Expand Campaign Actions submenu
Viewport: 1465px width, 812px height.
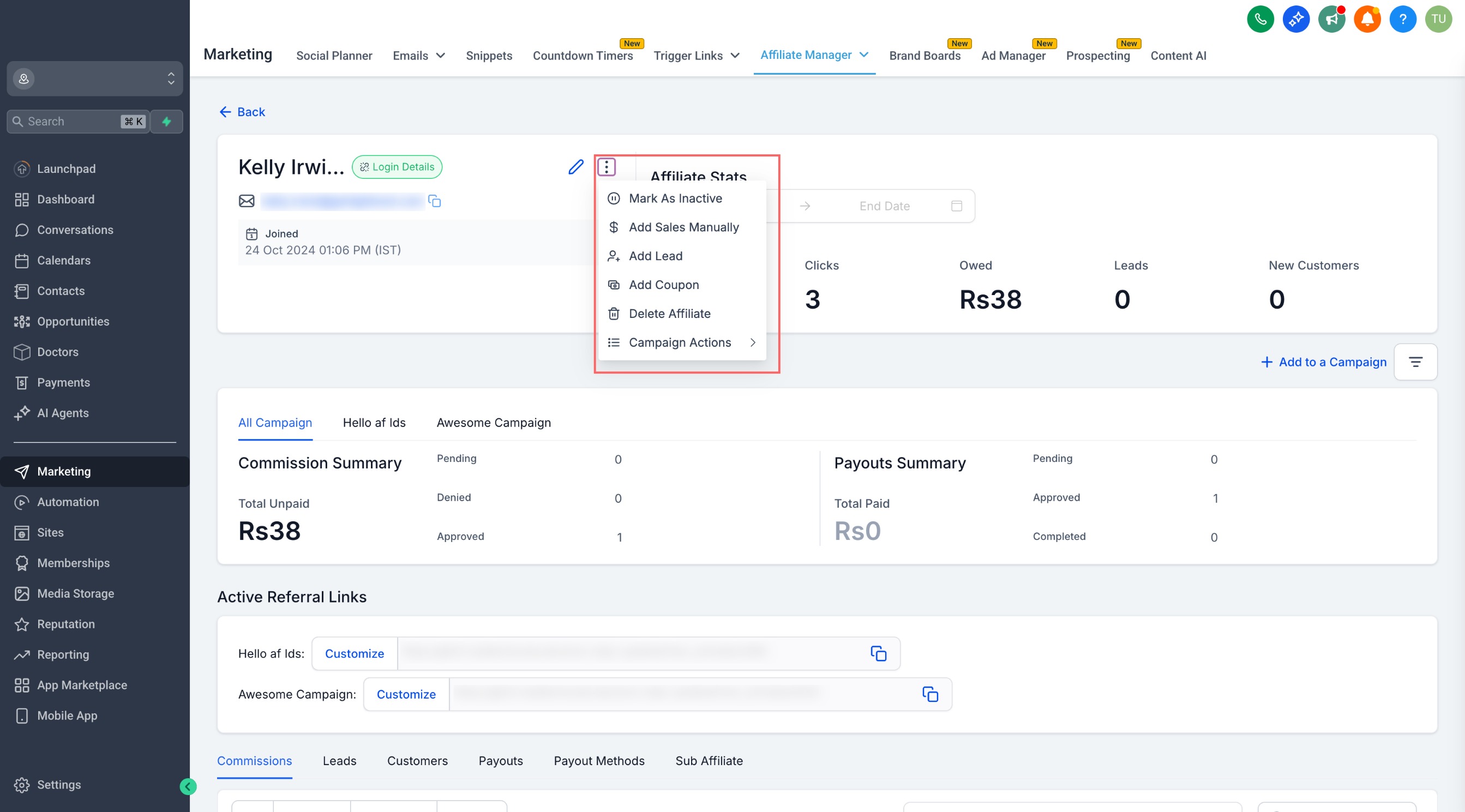pos(681,342)
